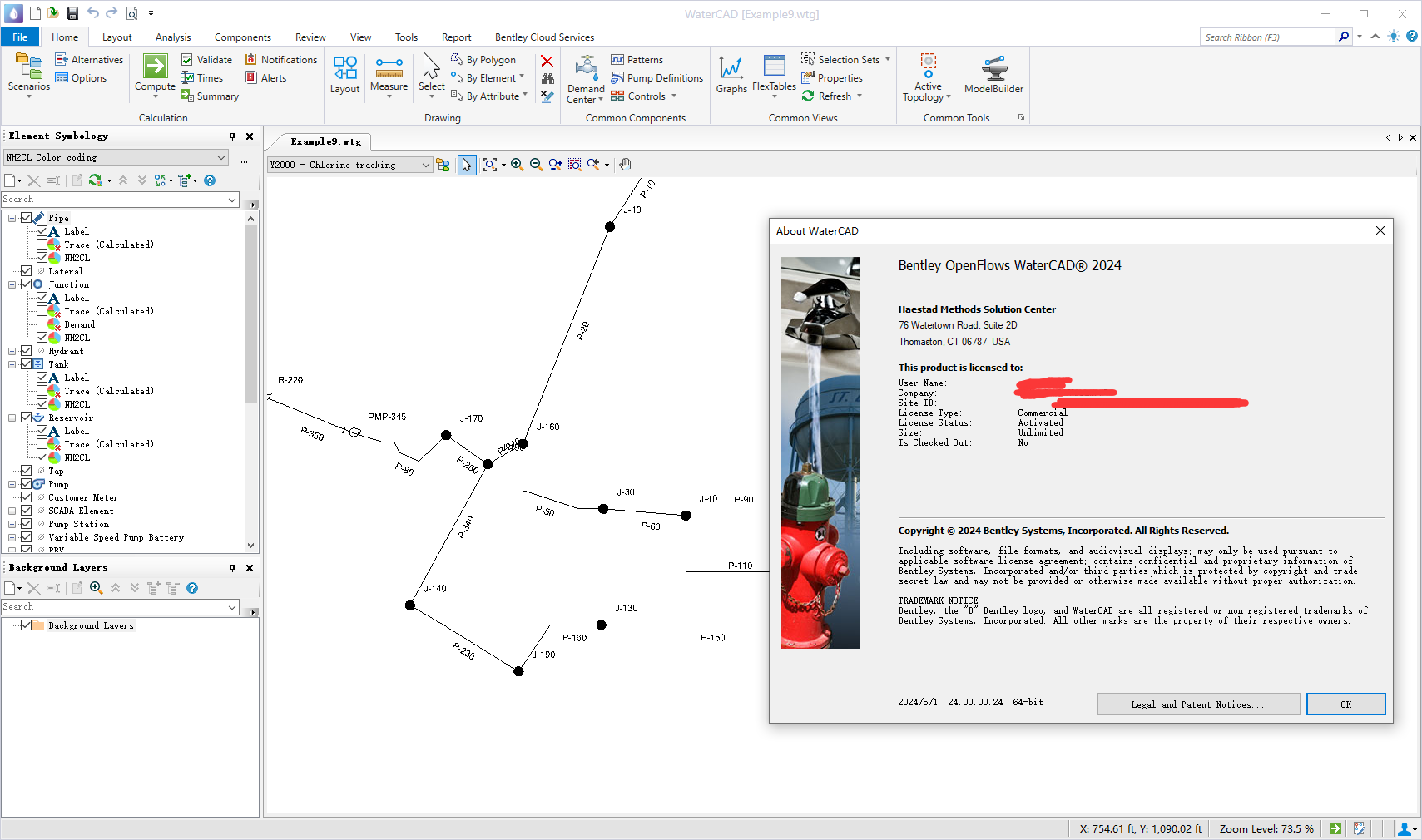Viewport: 1422px width, 840px height.
Task: Select the Example9.wtg document tab
Action: pyautogui.click(x=326, y=142)
